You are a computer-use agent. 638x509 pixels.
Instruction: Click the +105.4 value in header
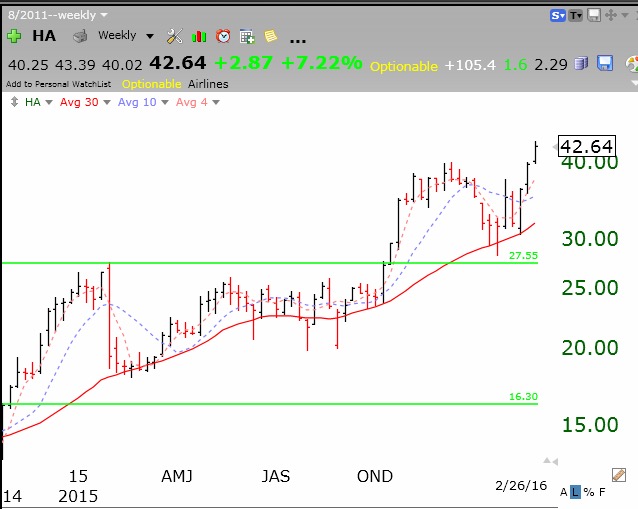[470, 65]
